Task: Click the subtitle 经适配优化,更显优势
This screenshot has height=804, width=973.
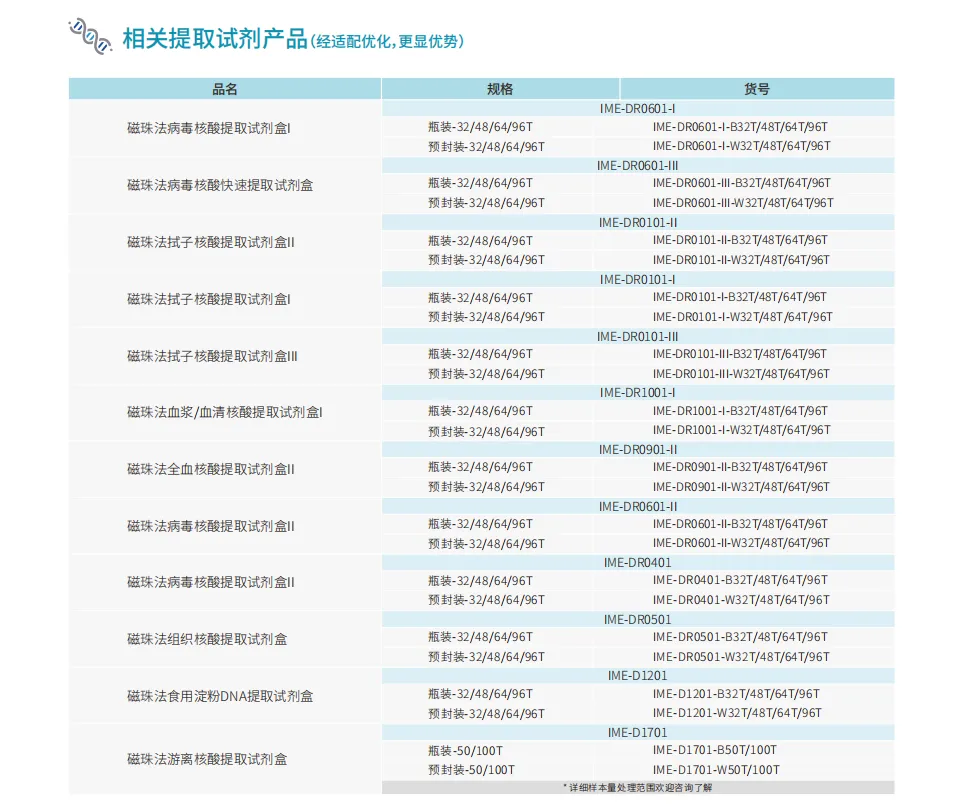Action: coord(386,42)
